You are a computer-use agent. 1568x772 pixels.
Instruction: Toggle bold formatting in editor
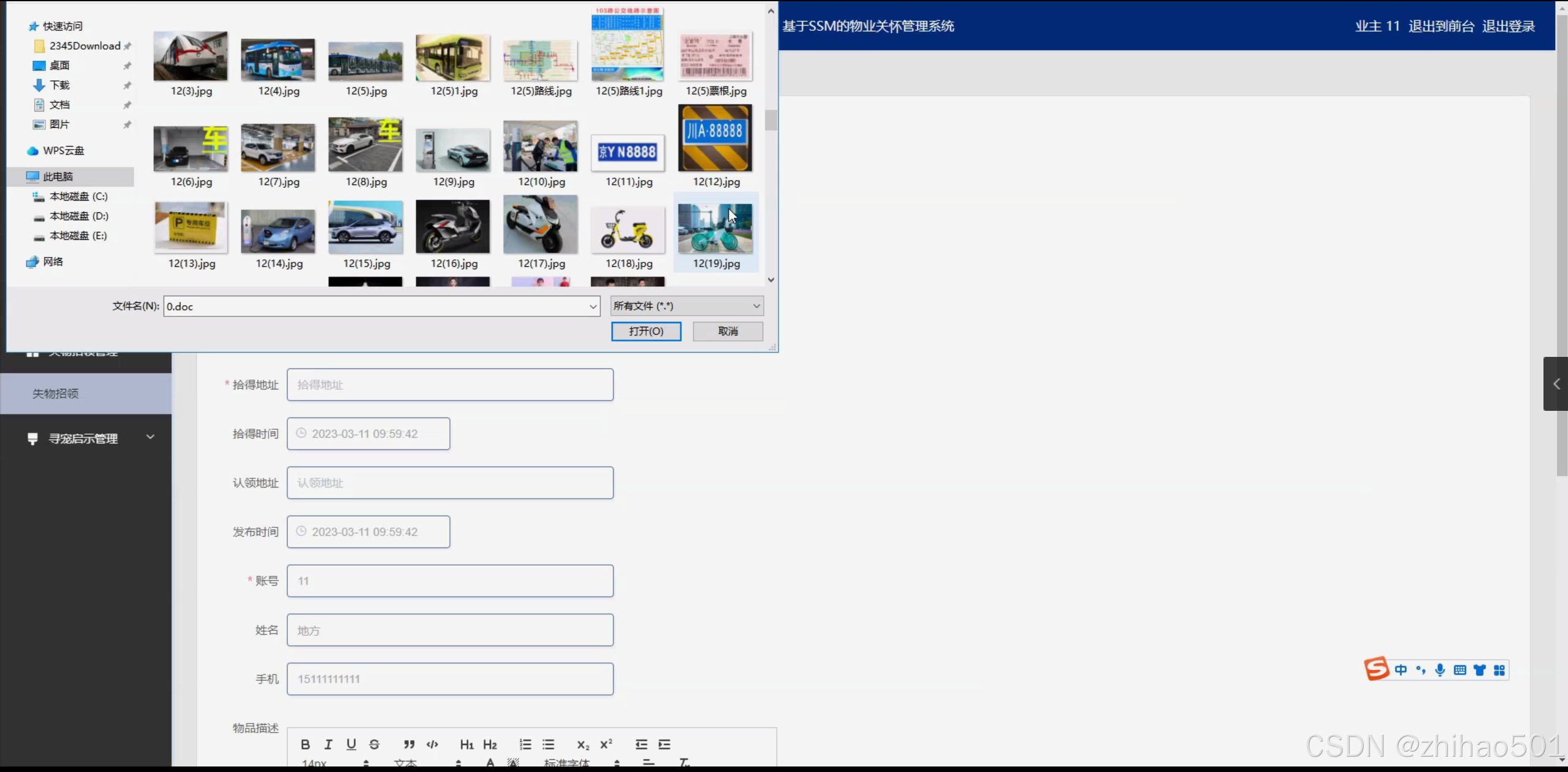(x=305, y=744)
